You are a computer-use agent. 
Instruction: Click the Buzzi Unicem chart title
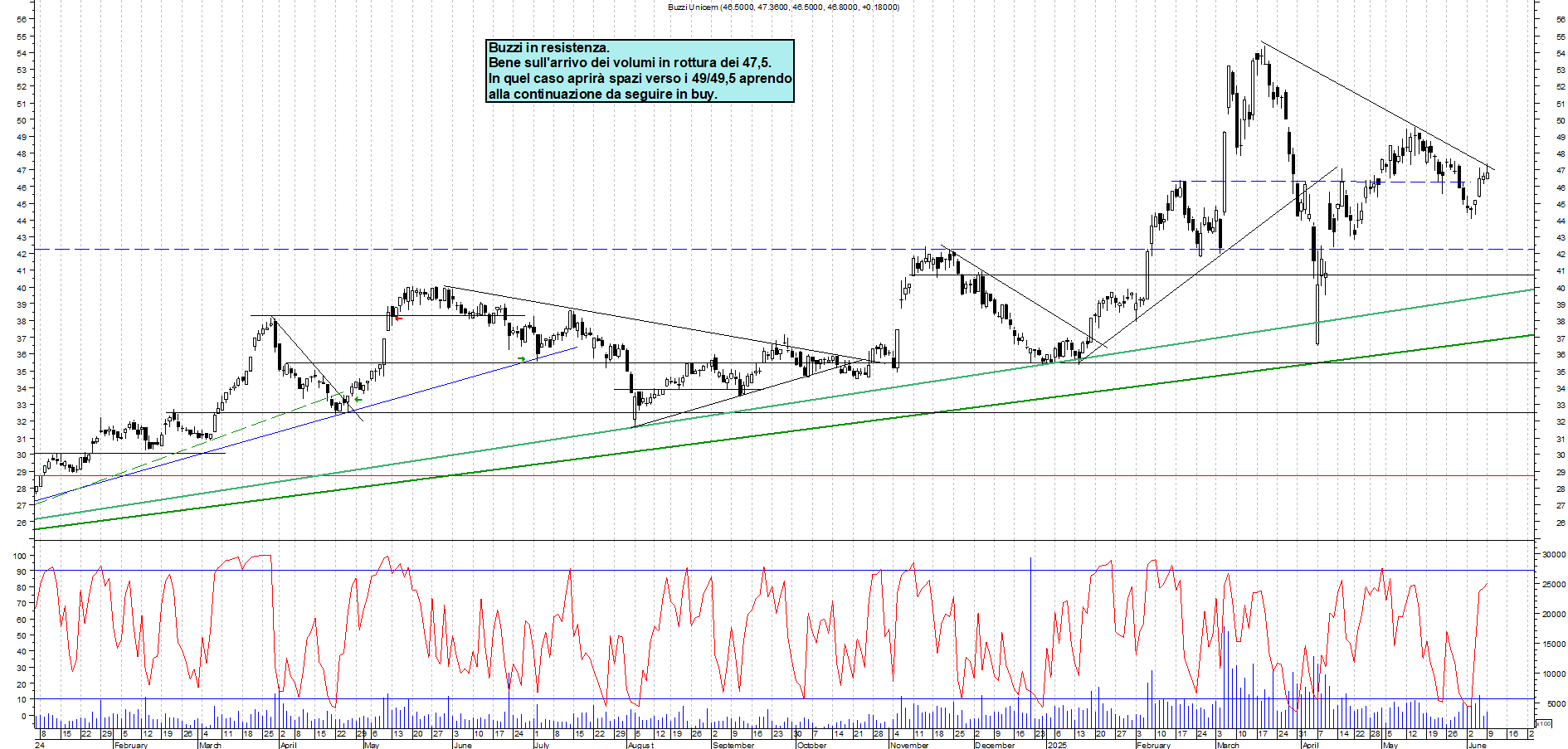(x=783, y=7)
